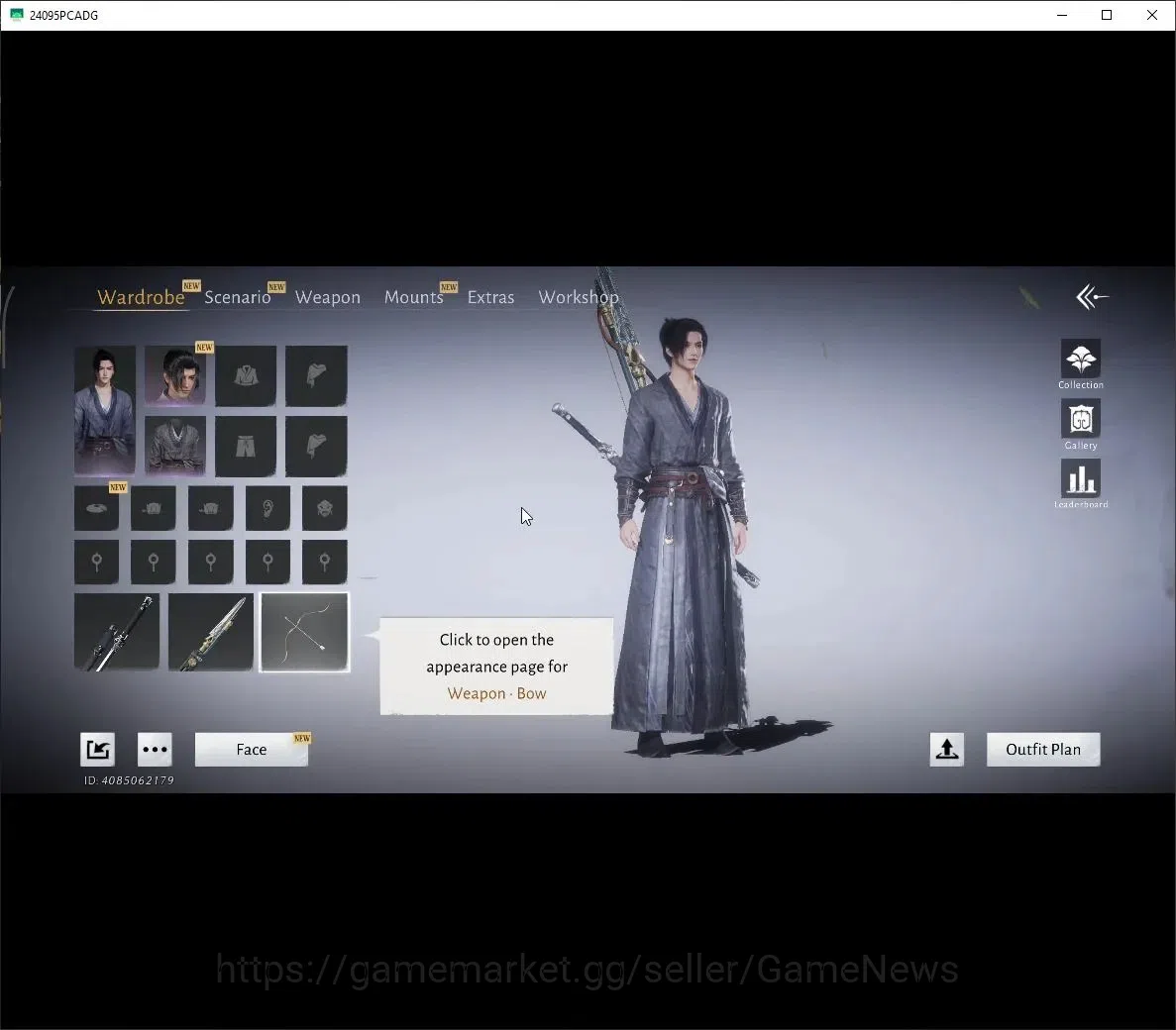Click the player ID 4085062179 text

pos(129,780)
